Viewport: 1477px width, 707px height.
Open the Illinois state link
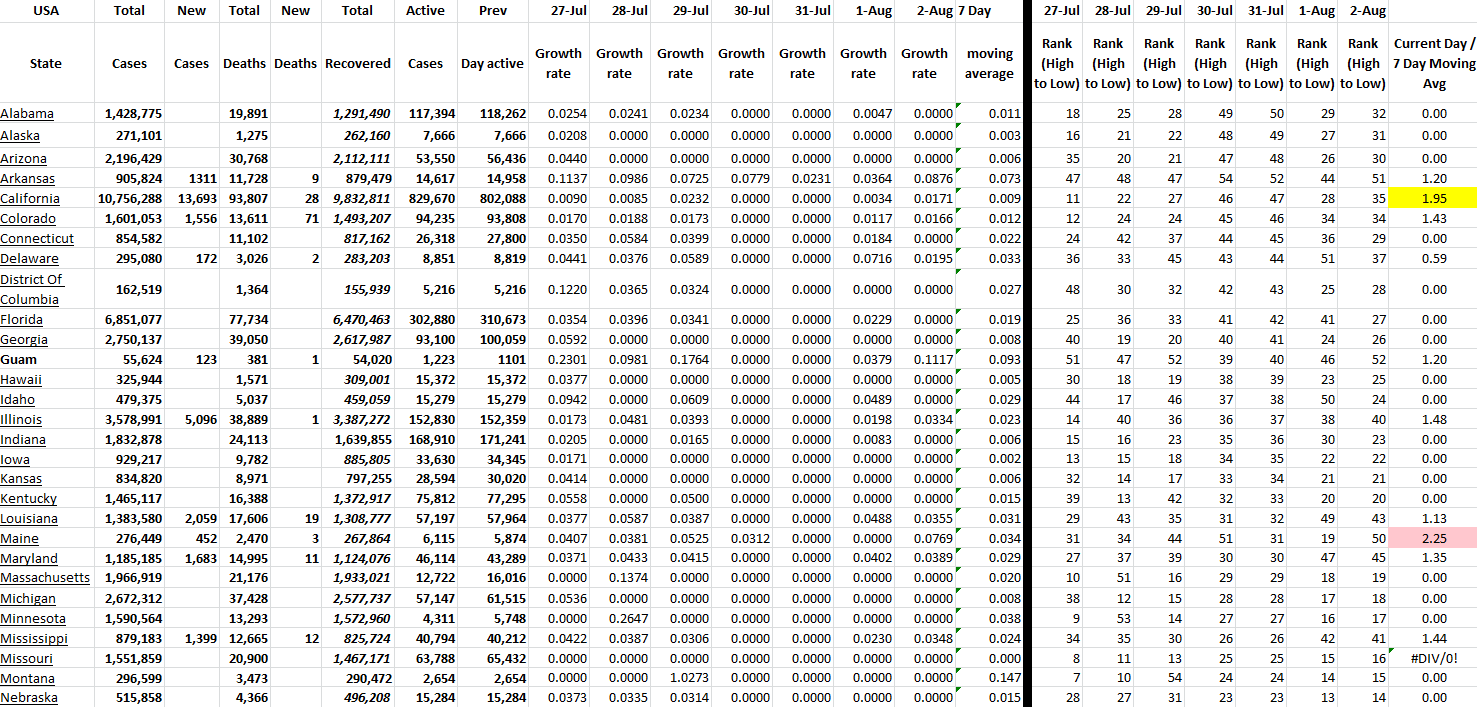coord(21,419)
